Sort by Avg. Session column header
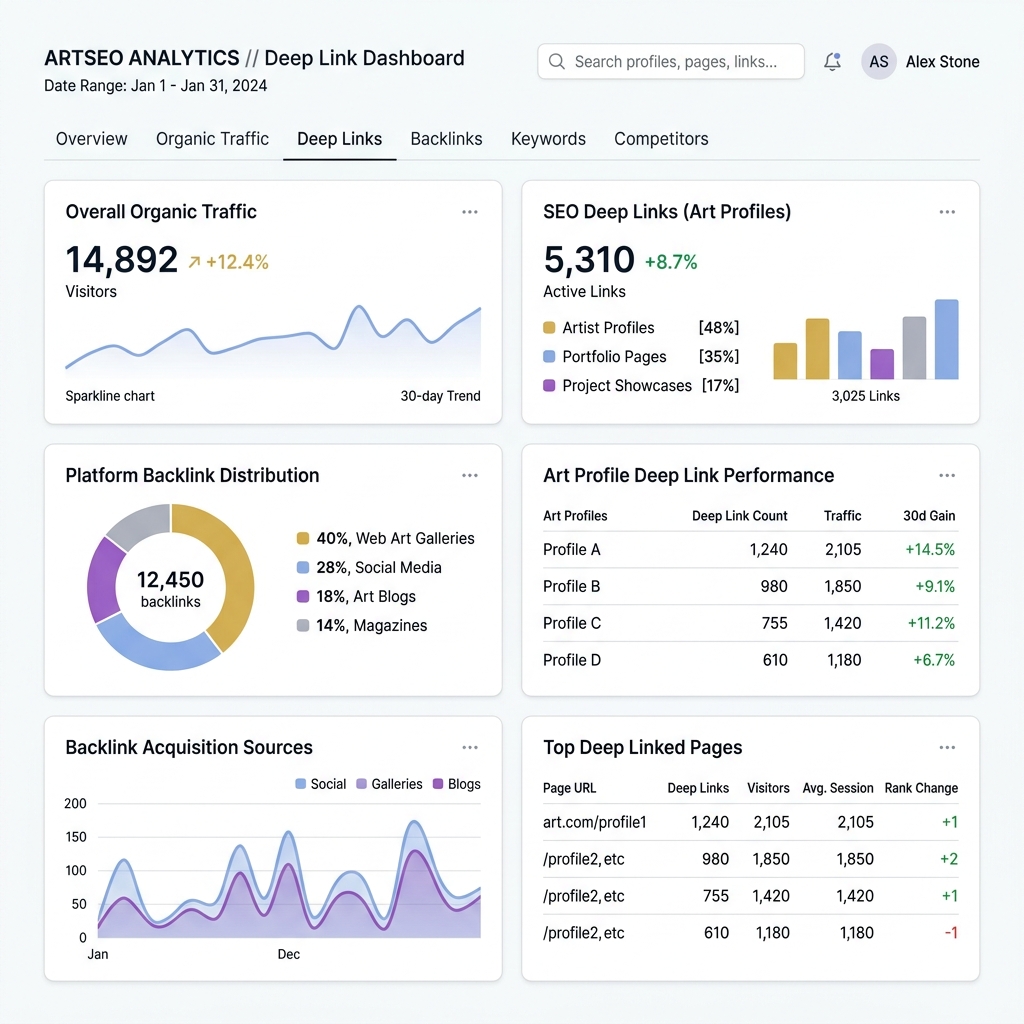The image size is (1024, 1024). (838, 788)
